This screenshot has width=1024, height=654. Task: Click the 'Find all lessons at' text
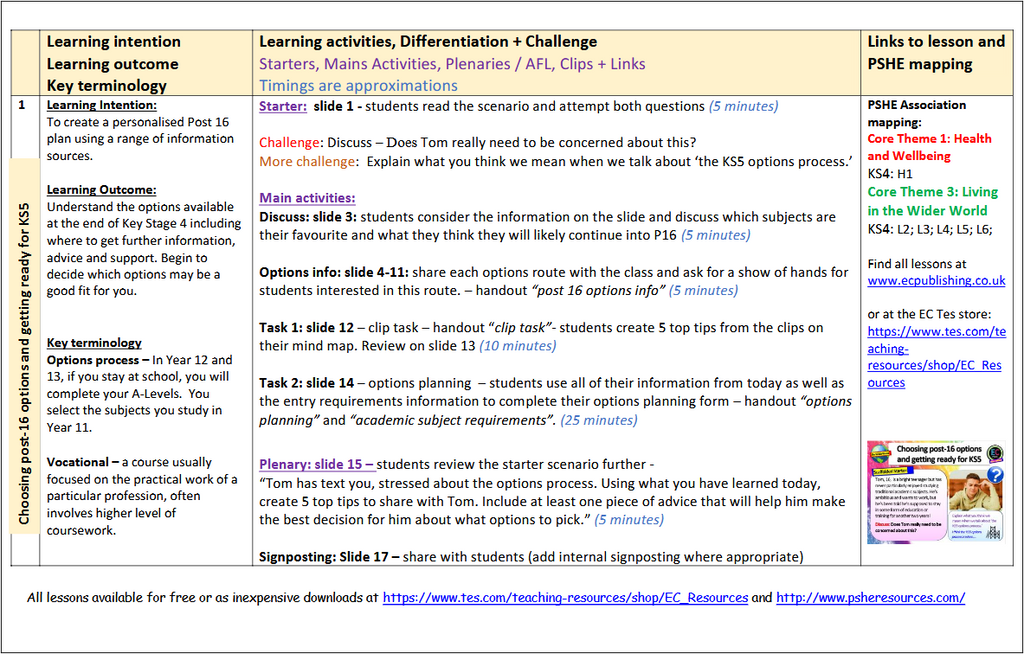click(917, 264)
